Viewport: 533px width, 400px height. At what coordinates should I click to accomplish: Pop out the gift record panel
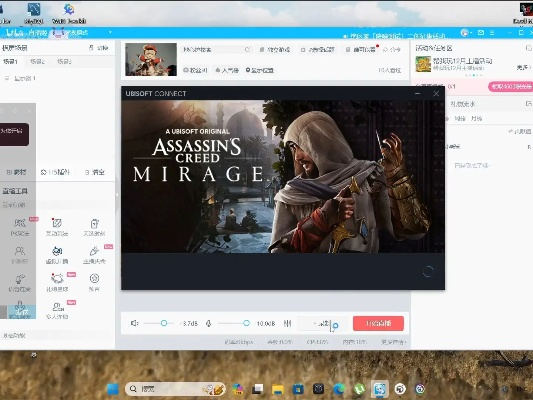point(528,104)
